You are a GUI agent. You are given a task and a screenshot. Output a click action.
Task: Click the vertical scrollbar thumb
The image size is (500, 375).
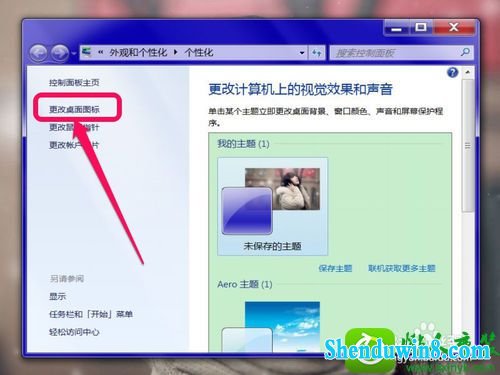(468, 146)
